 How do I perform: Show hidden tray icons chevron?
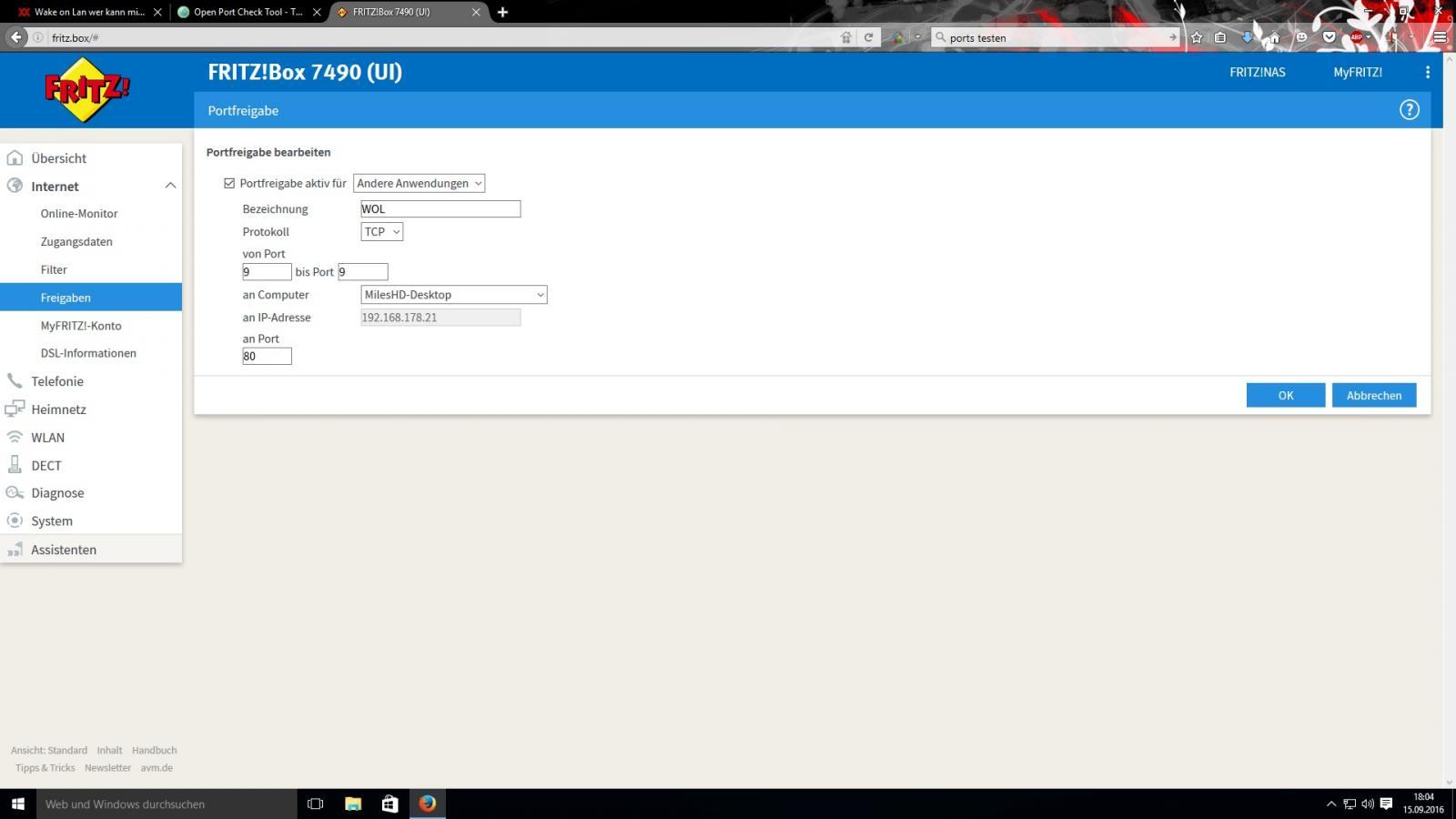(x=1331, y=804)
